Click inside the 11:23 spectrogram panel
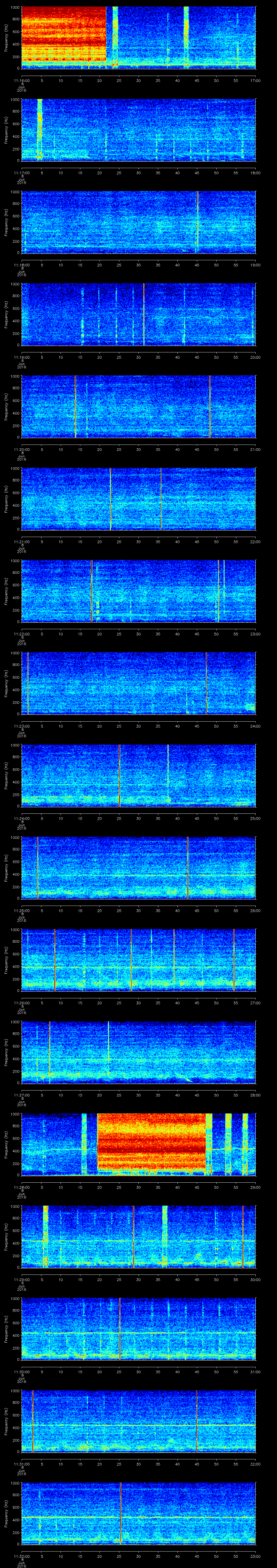The height and width of the screenshot is (1568, 277). [x=138, y=683]
